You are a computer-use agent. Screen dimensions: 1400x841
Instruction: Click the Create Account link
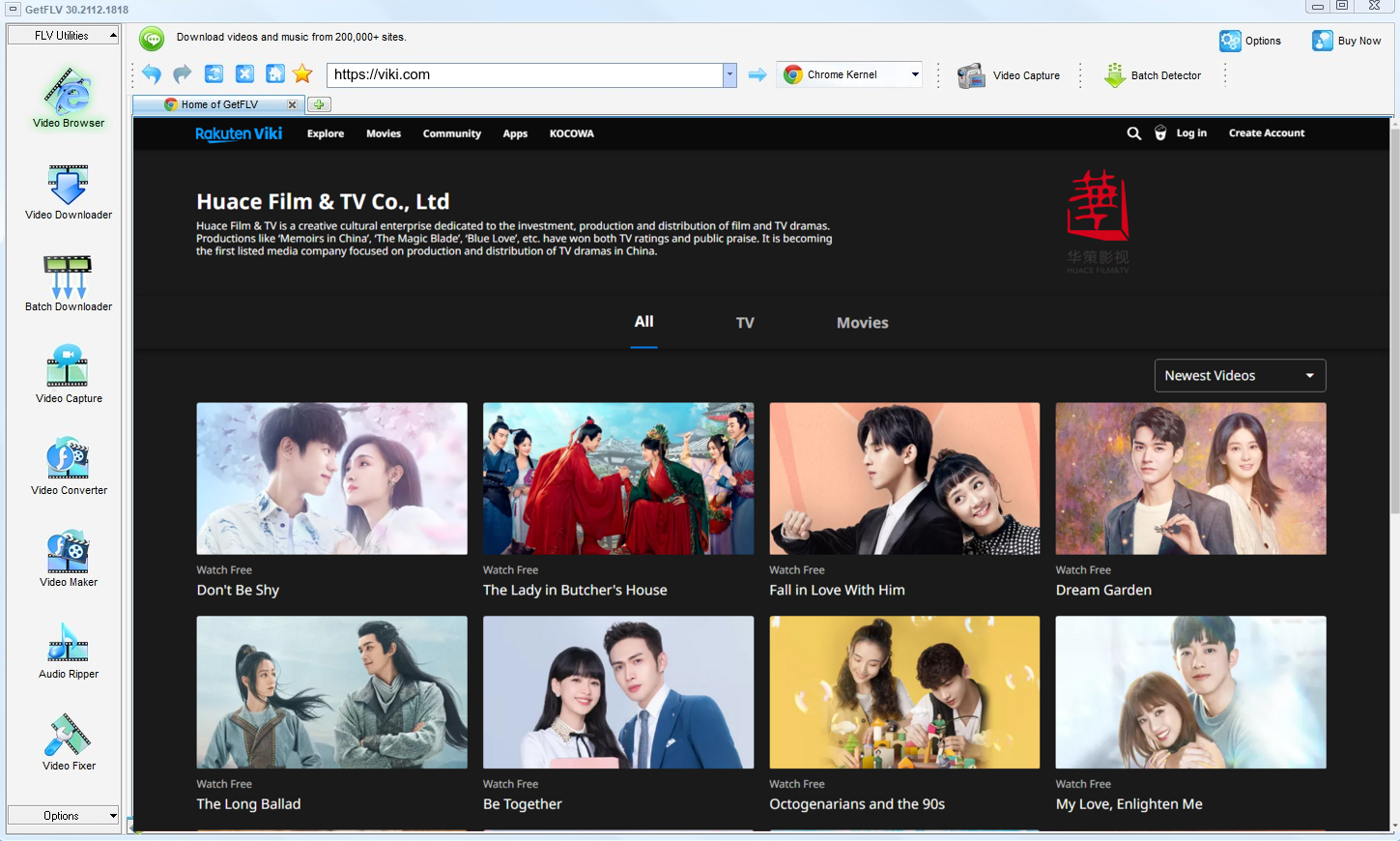tap(1267, 133)
